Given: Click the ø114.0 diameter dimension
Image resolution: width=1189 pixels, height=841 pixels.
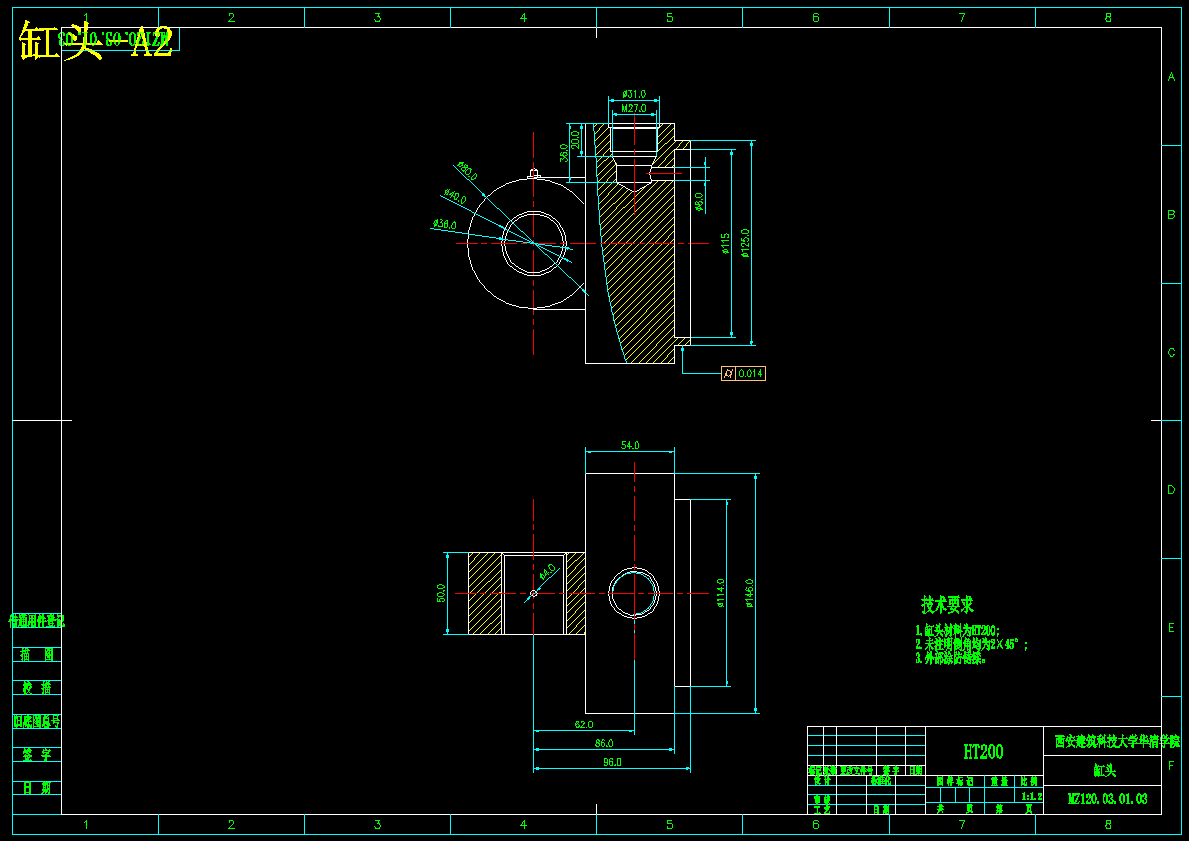Looking at the screenshot, I should 720,593.
